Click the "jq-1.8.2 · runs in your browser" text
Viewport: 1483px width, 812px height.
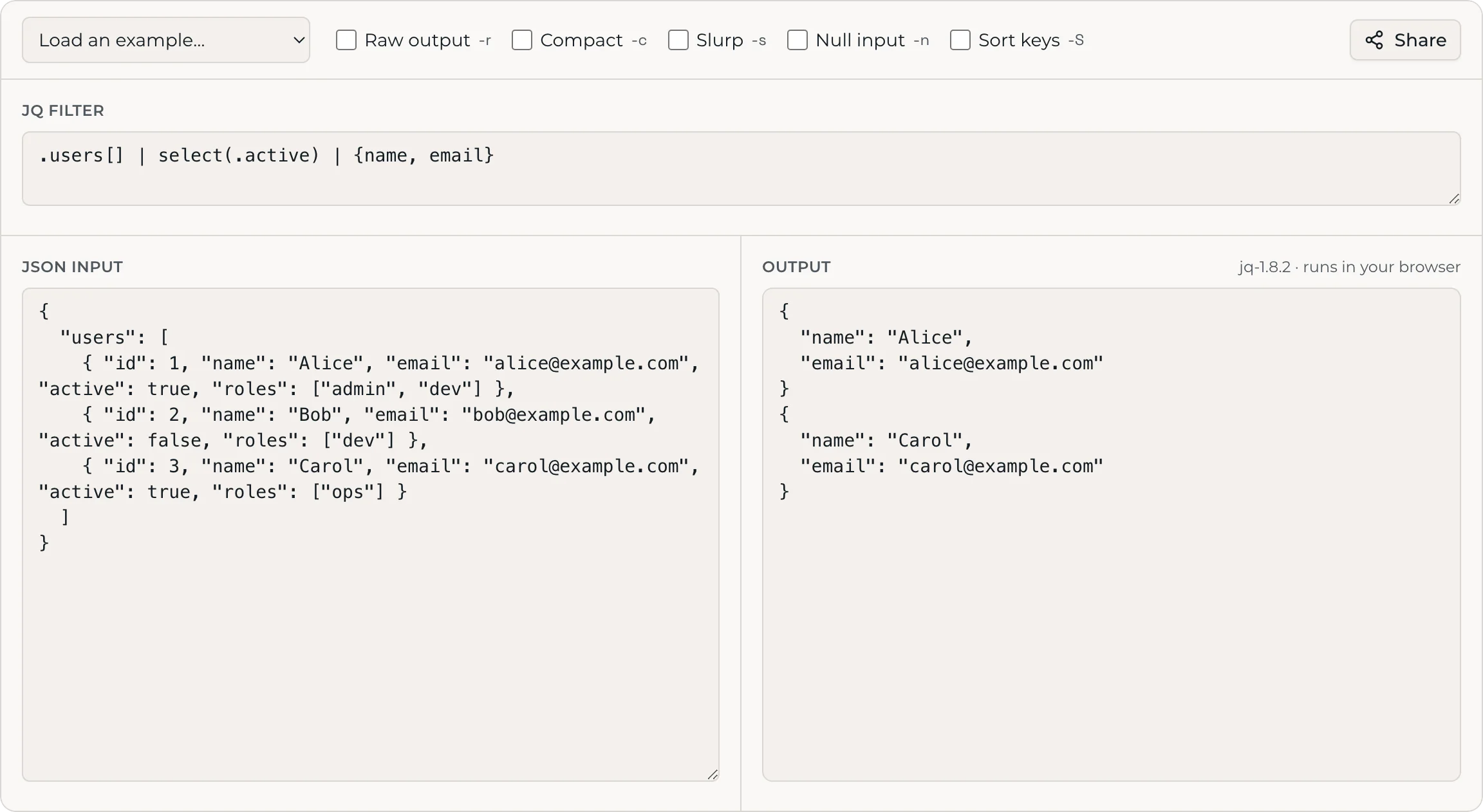pos(1349,267)
